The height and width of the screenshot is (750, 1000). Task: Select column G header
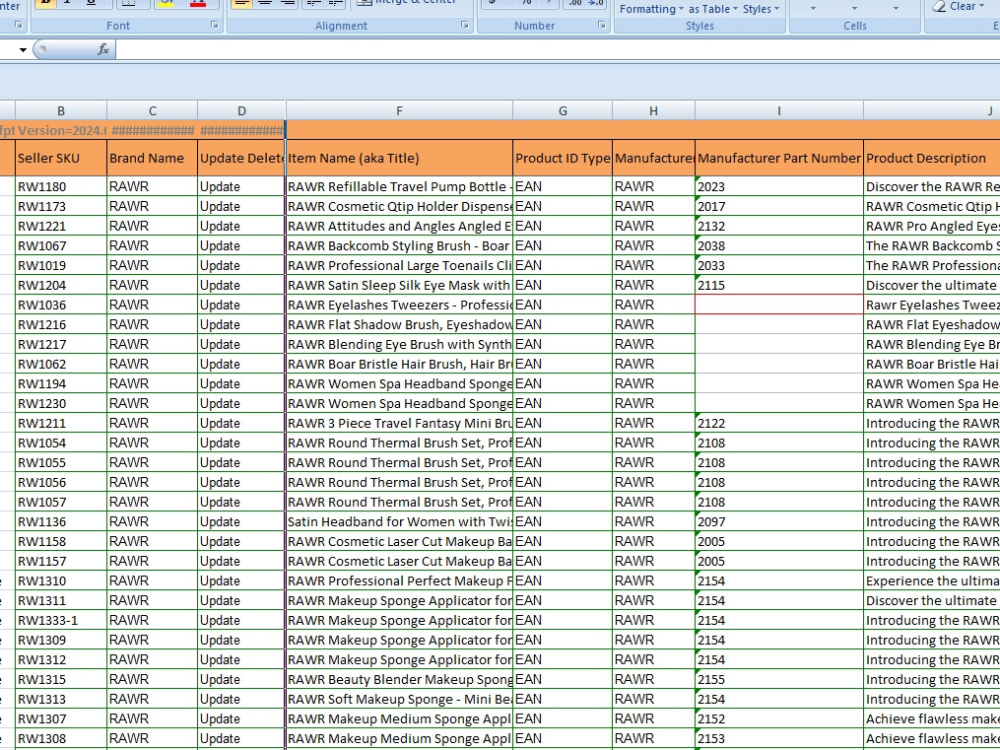(x=562, y=110)
